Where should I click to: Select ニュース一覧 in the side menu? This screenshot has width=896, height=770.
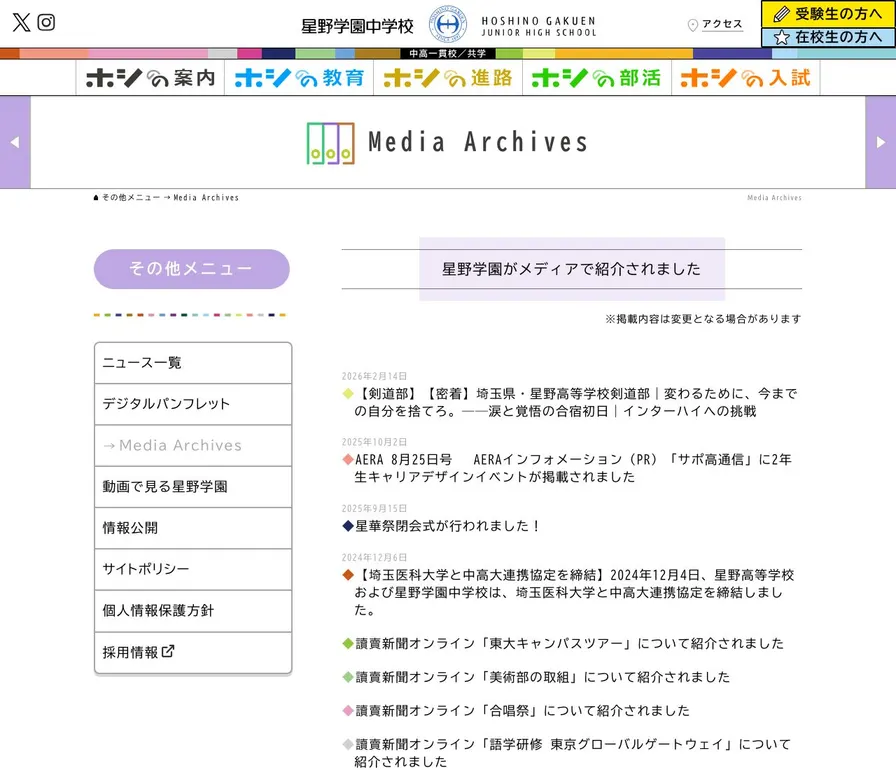pyautogui.click(x=193, y=363)
